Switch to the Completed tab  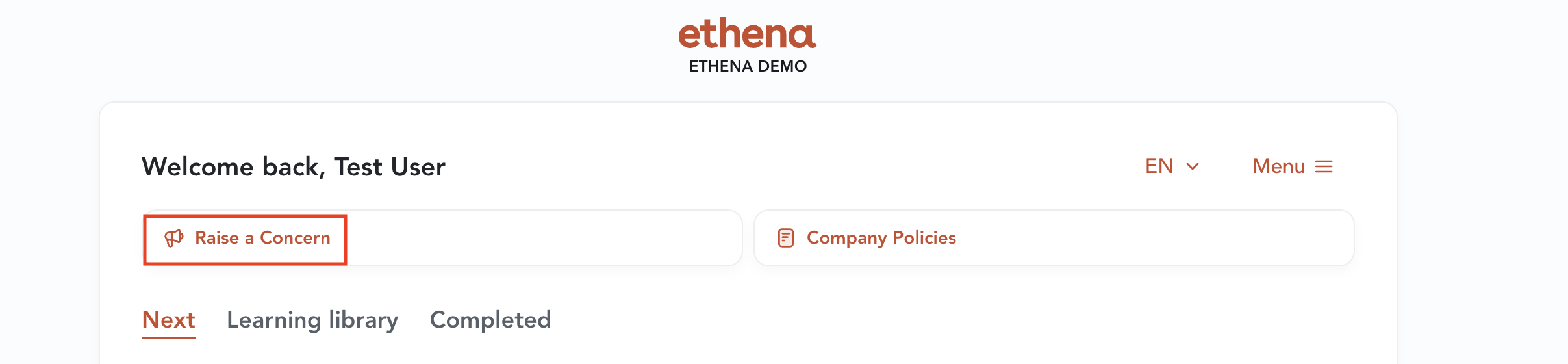click(x=490, y=320)
